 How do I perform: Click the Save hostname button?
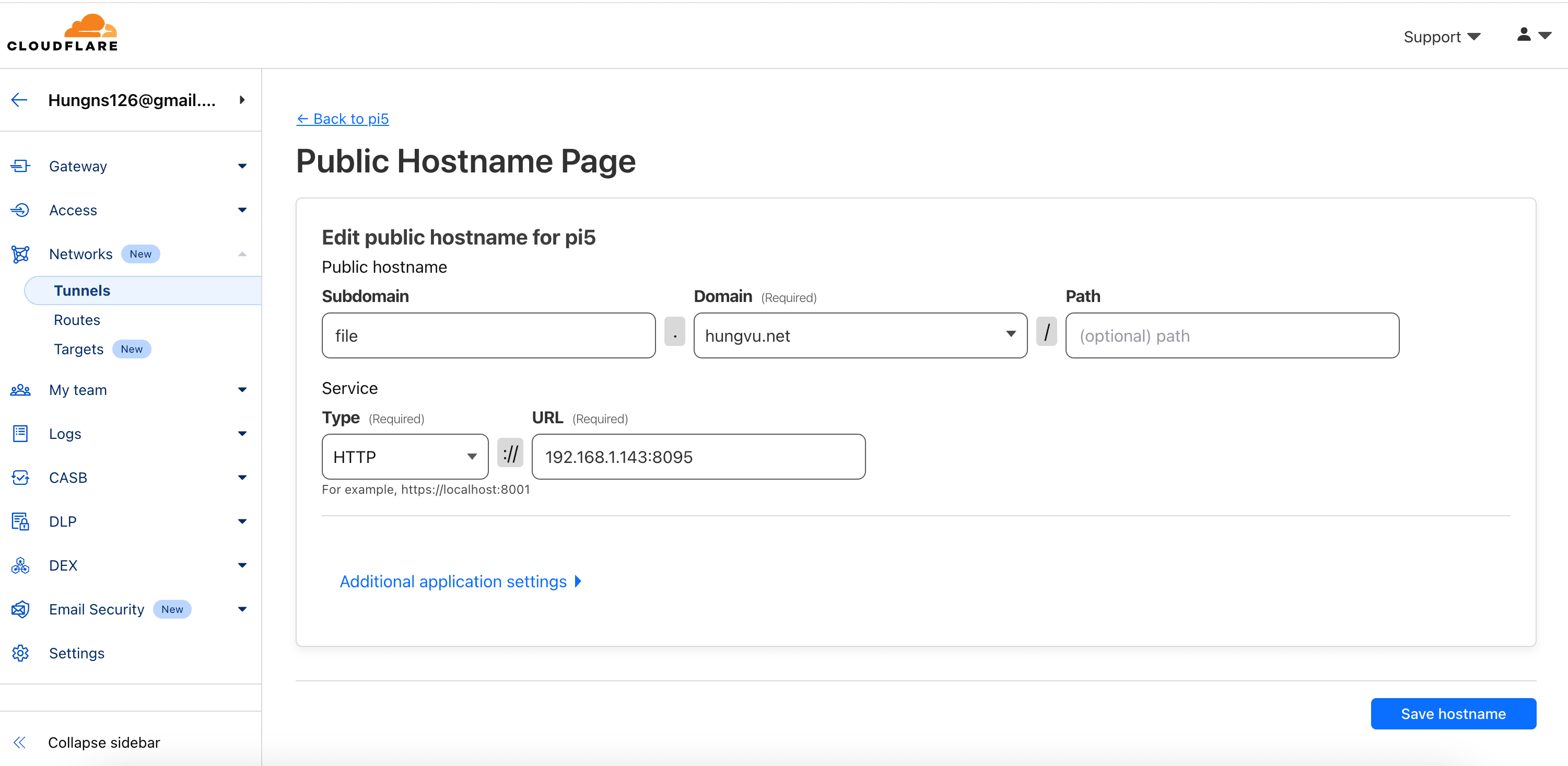(1453, 714)
